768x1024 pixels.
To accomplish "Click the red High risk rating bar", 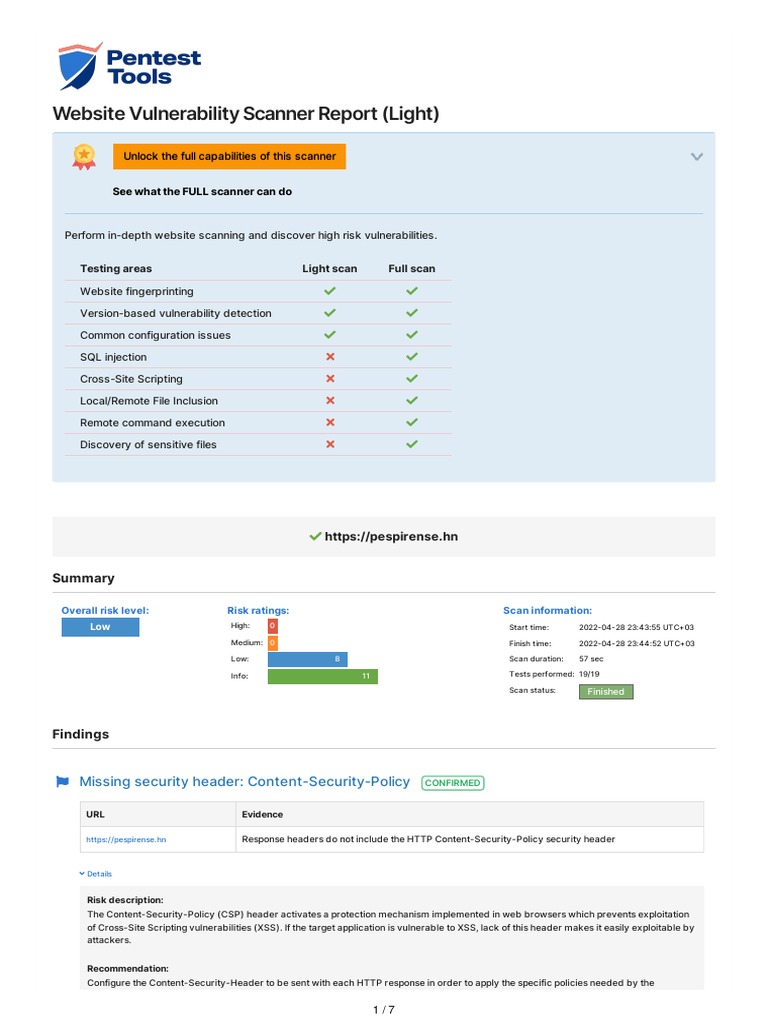I will 272,626.
